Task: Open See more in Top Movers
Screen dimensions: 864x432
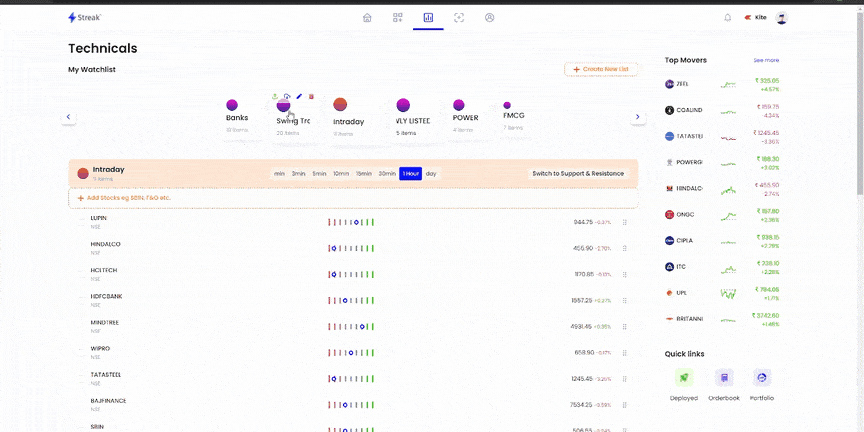Action: pyautogui.click(x=766, y=60)
